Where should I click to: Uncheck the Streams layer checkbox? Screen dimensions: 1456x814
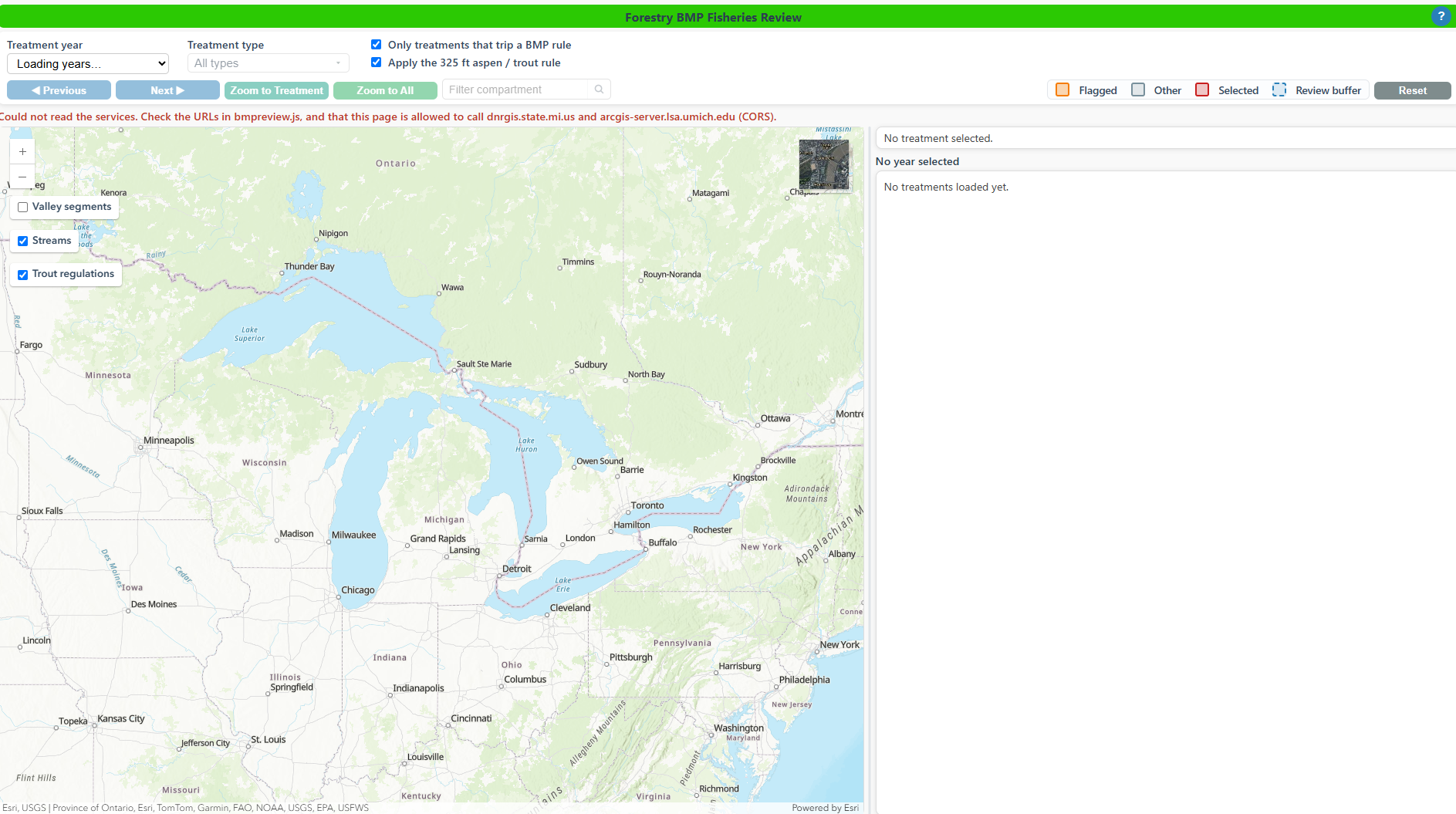click(x=23, y=241)
